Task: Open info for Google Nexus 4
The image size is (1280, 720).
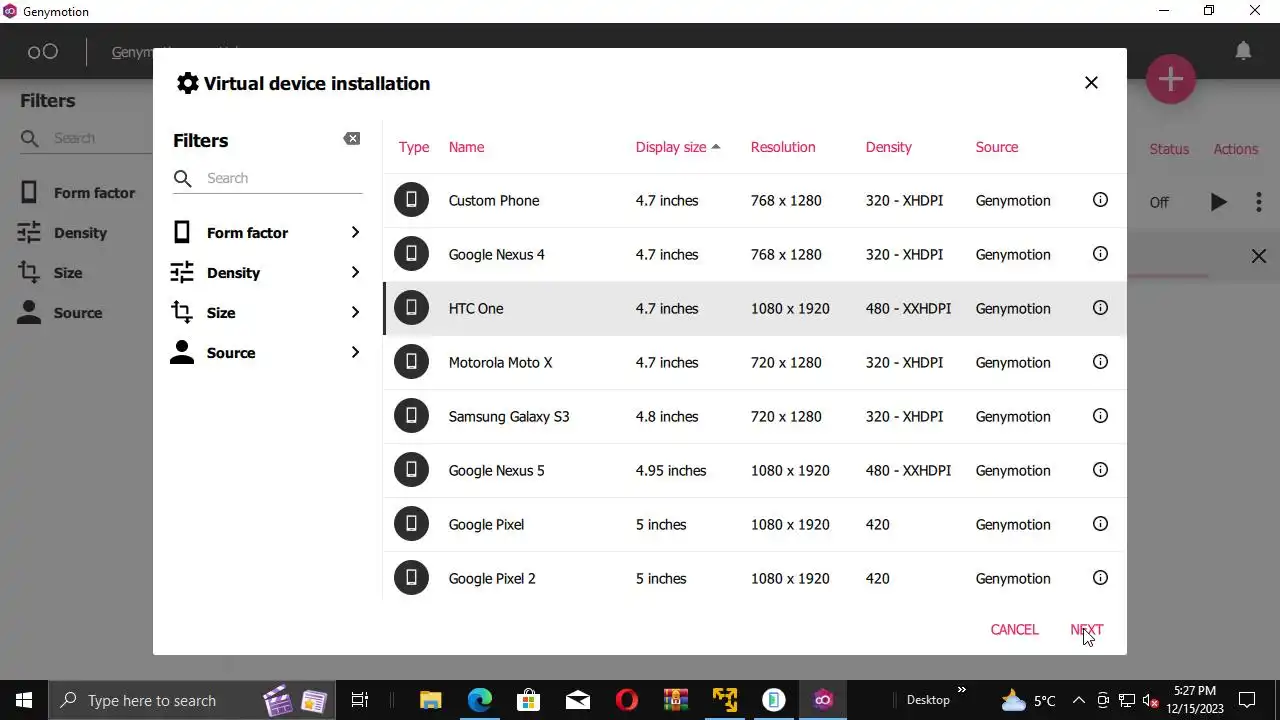Action: pyautogui.click(x=1100, y=254)
